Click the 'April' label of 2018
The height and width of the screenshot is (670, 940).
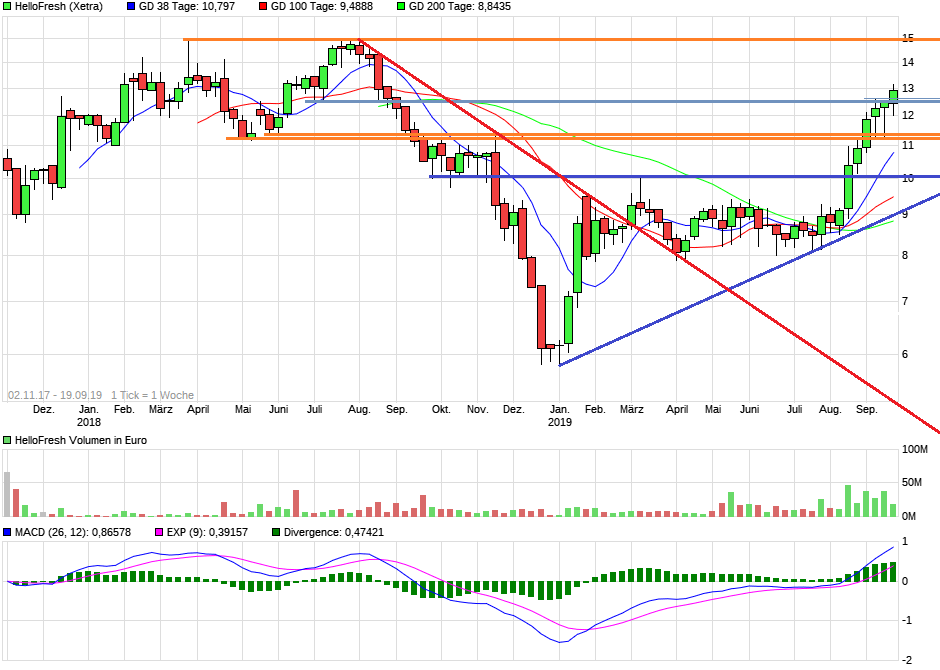[x=198, y=410]
